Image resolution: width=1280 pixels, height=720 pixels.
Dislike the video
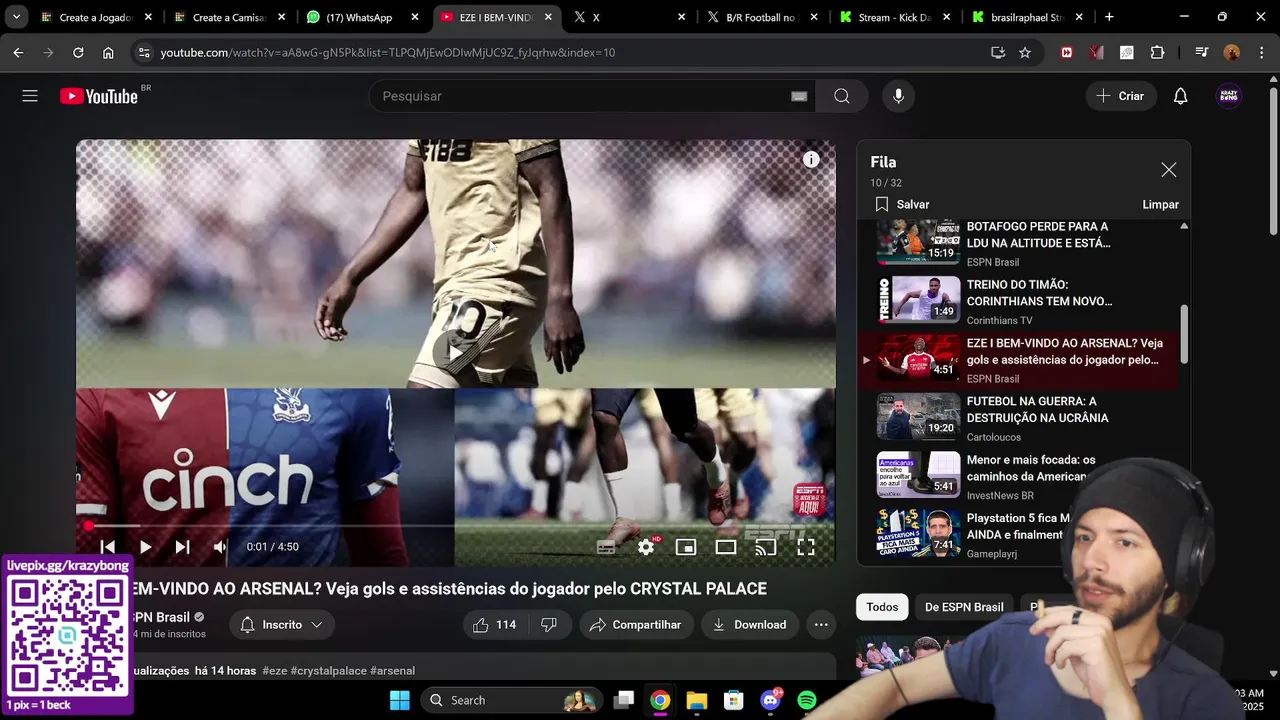click(549, 625)
